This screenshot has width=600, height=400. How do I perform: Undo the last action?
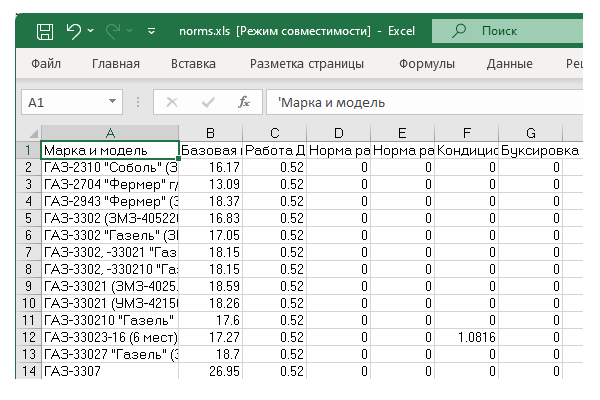[73, 32]
